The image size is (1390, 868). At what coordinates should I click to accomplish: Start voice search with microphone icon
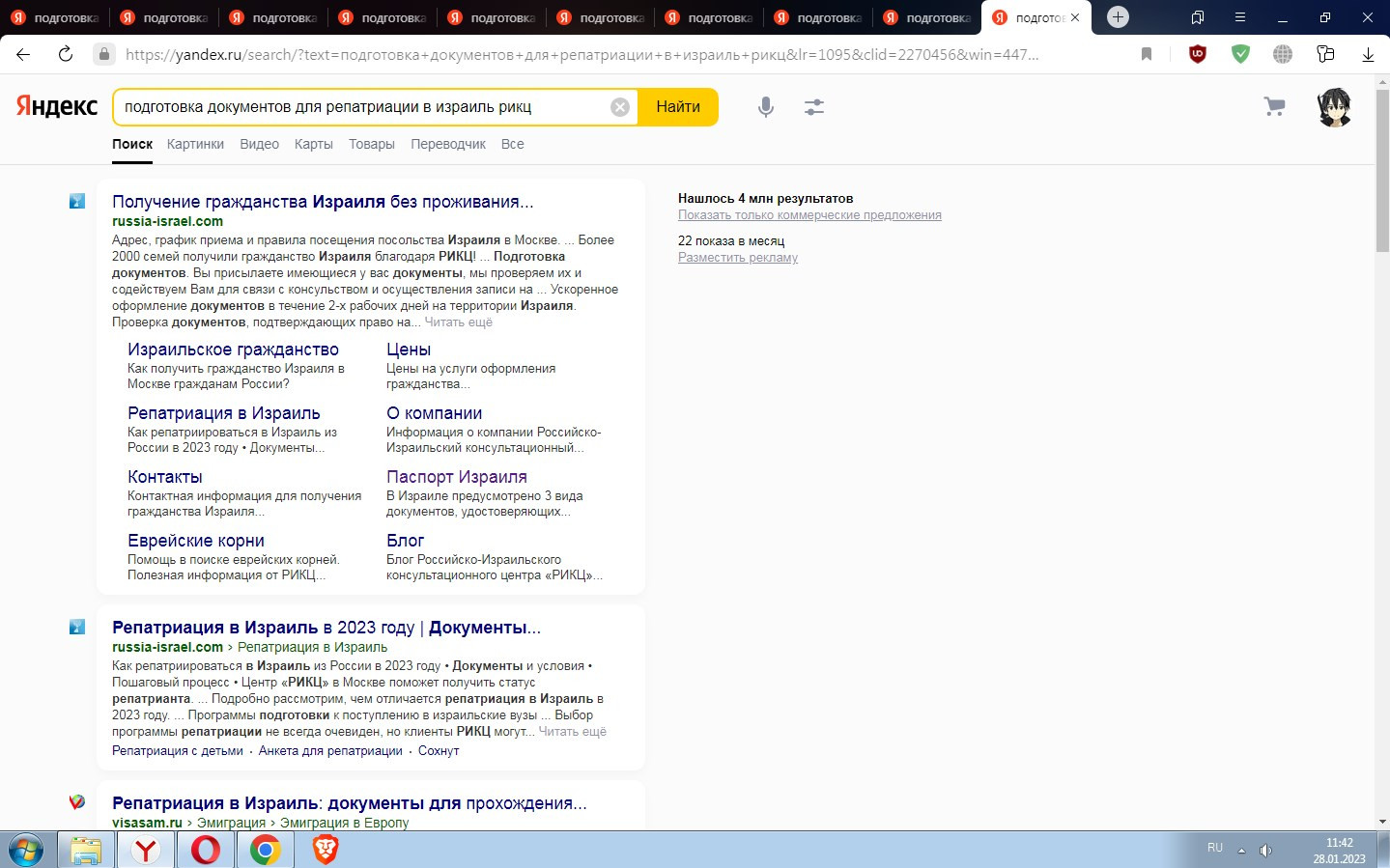point(766,107)
